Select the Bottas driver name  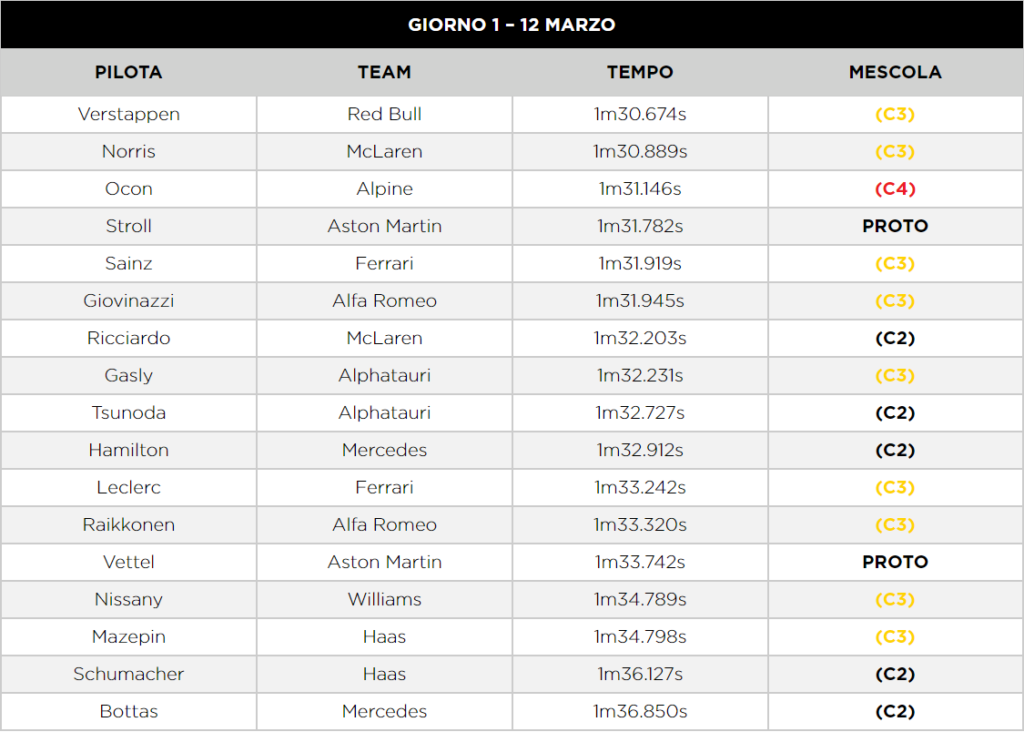129,712
